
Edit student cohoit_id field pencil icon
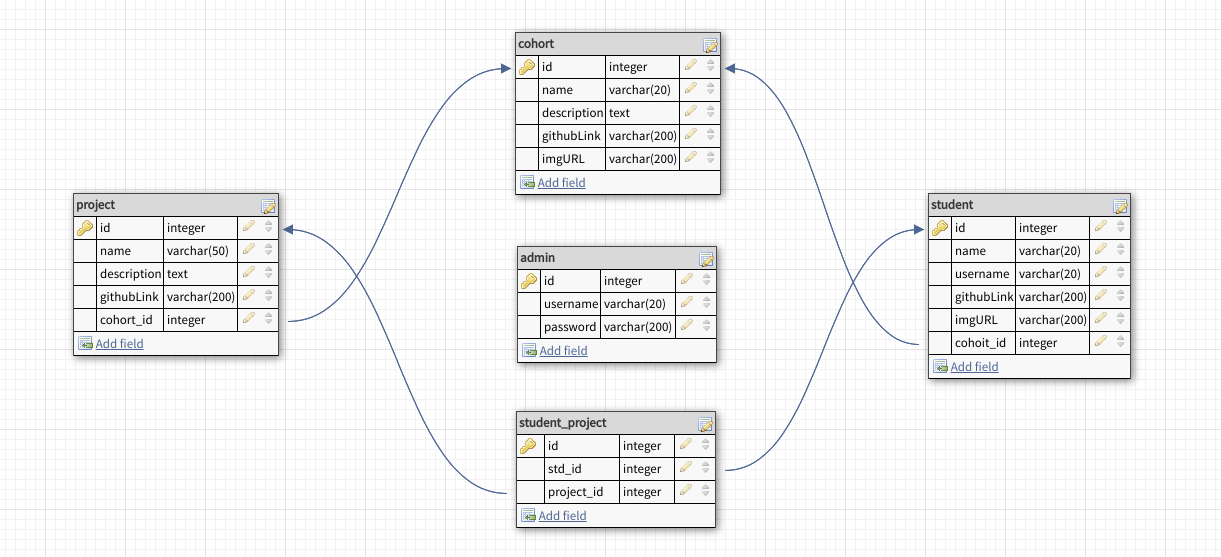click(1101, 342)
